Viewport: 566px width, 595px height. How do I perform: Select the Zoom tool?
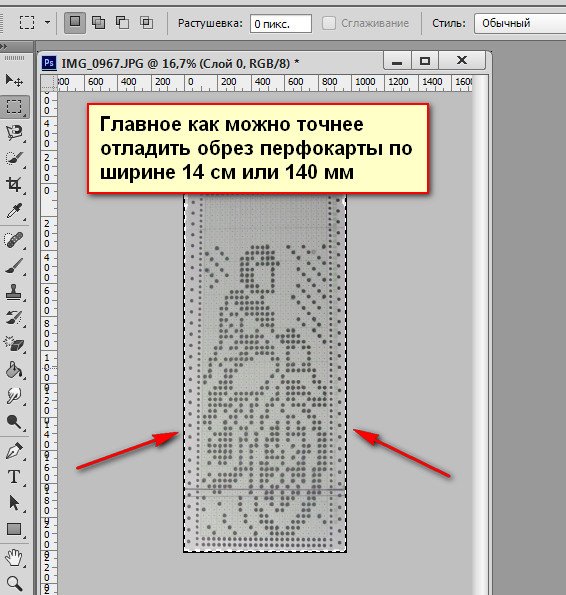tap(14, 583)
